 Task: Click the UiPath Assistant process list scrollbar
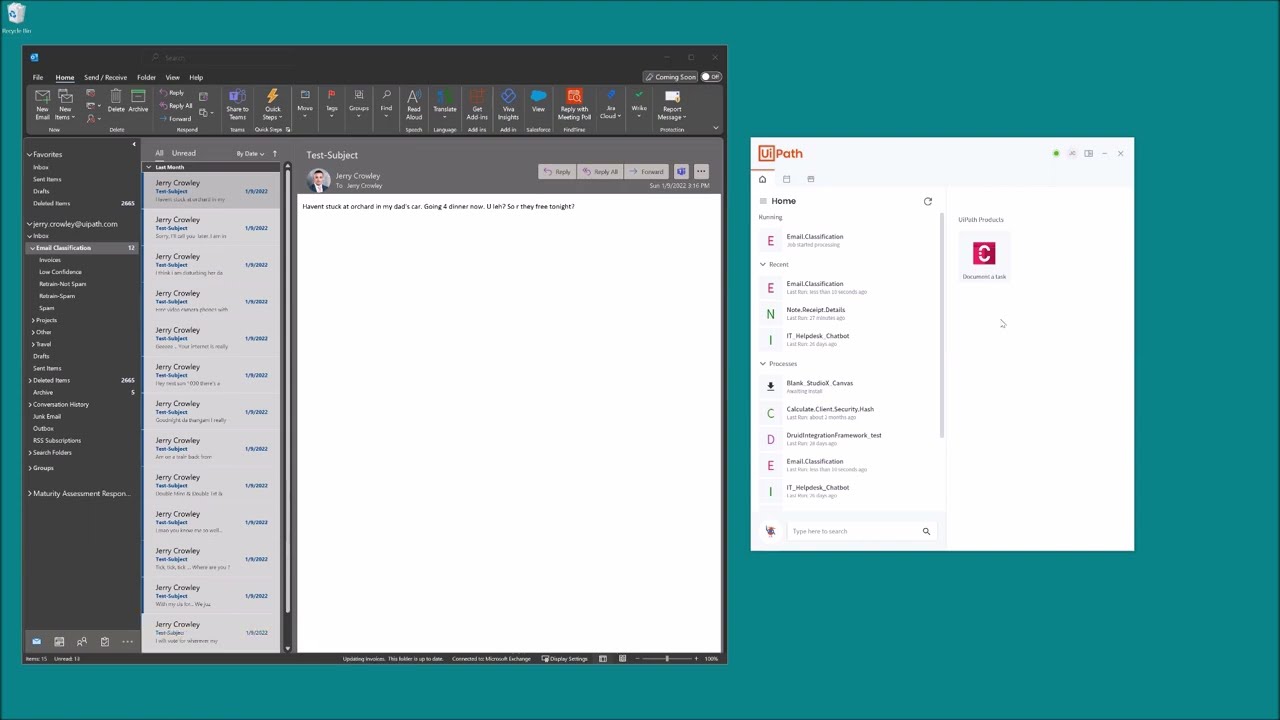942,325
